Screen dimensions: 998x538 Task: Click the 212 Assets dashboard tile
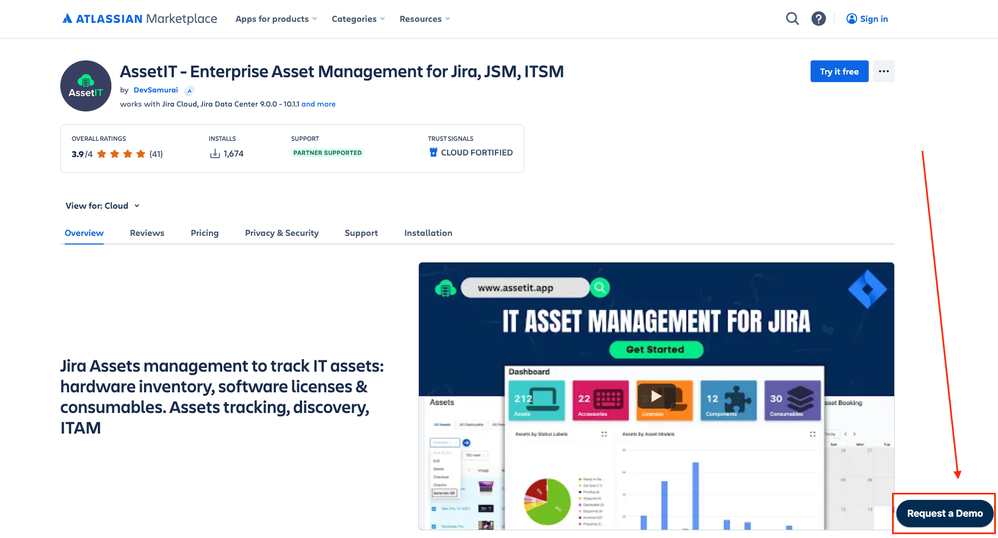click(x=537, y=400)
